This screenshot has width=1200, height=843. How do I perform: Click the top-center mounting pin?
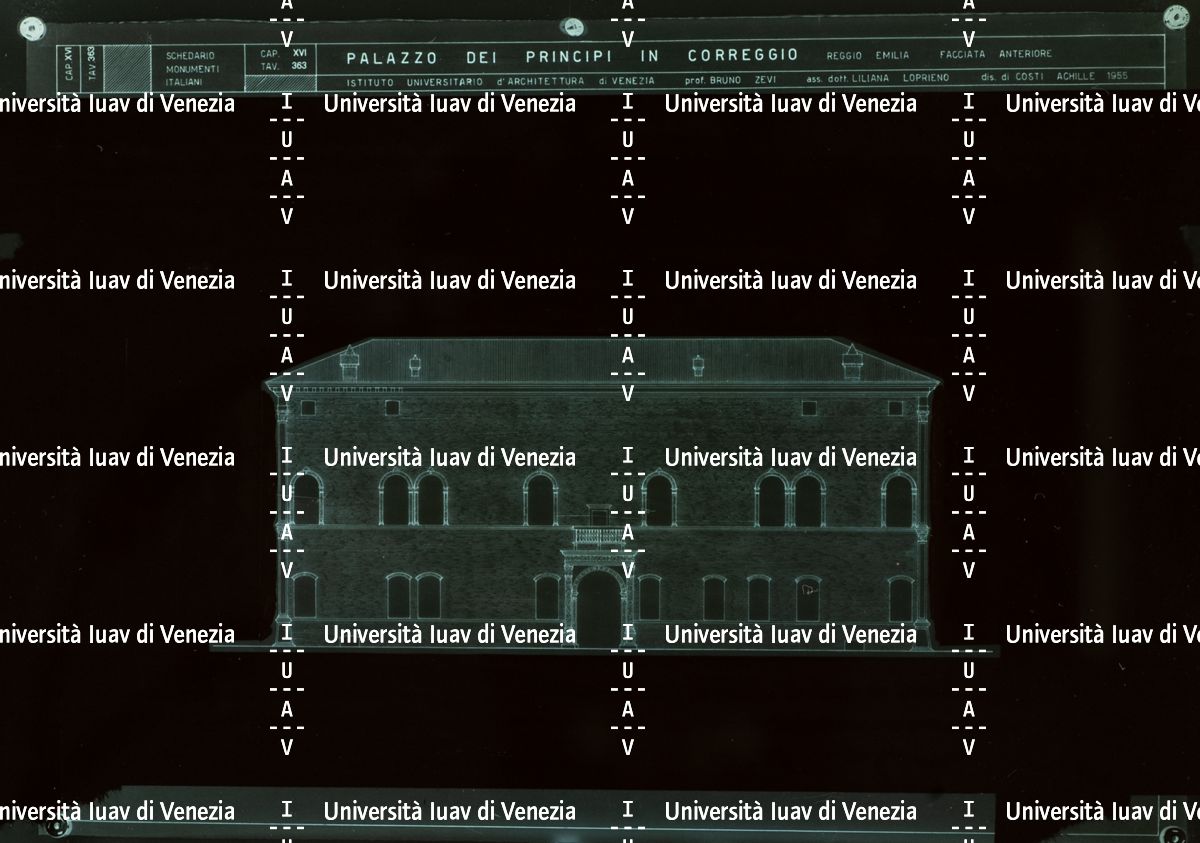573,27
